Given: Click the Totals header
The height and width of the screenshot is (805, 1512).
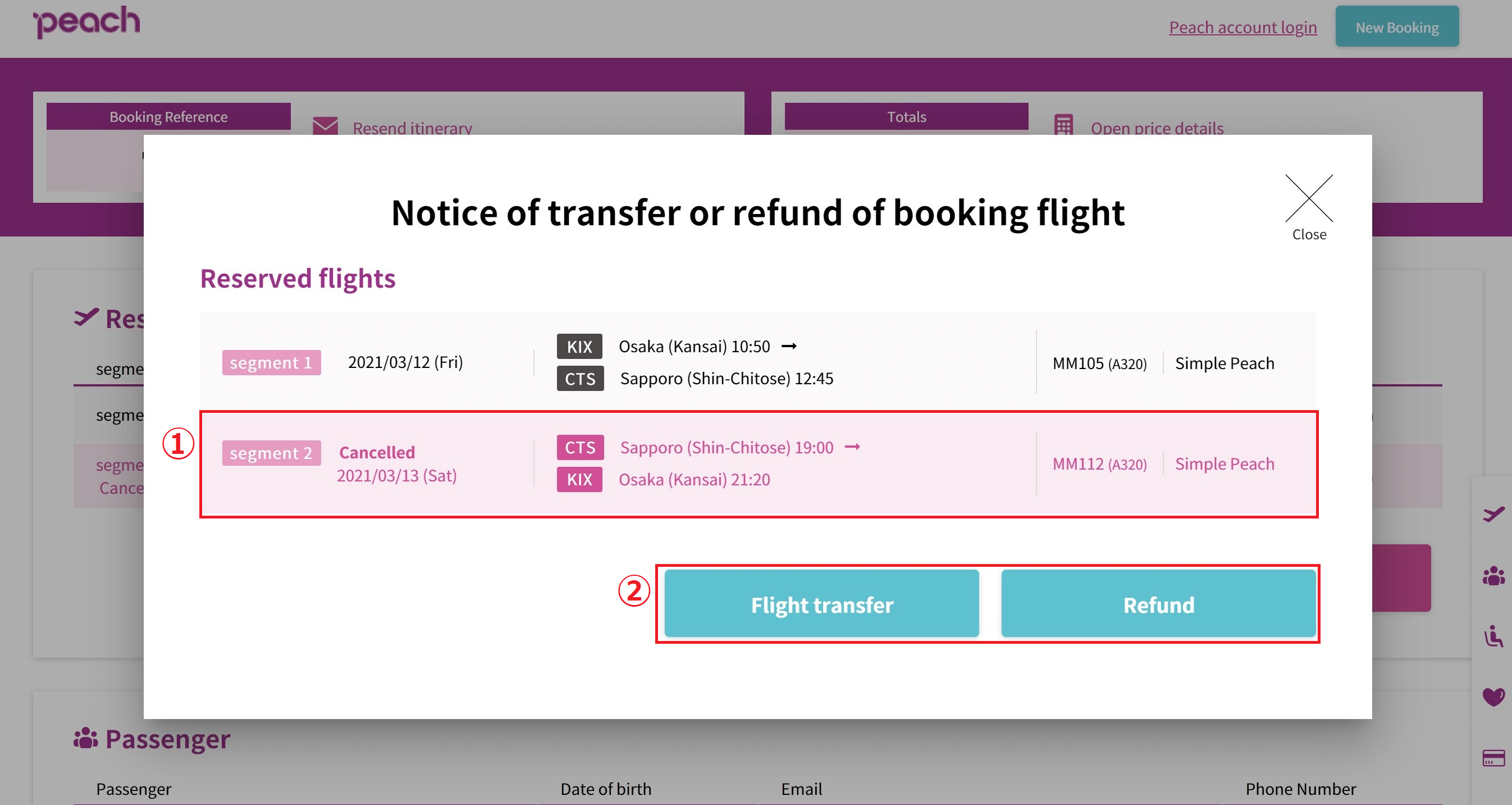Looking at the screenshot, I should tap(906, 116).
